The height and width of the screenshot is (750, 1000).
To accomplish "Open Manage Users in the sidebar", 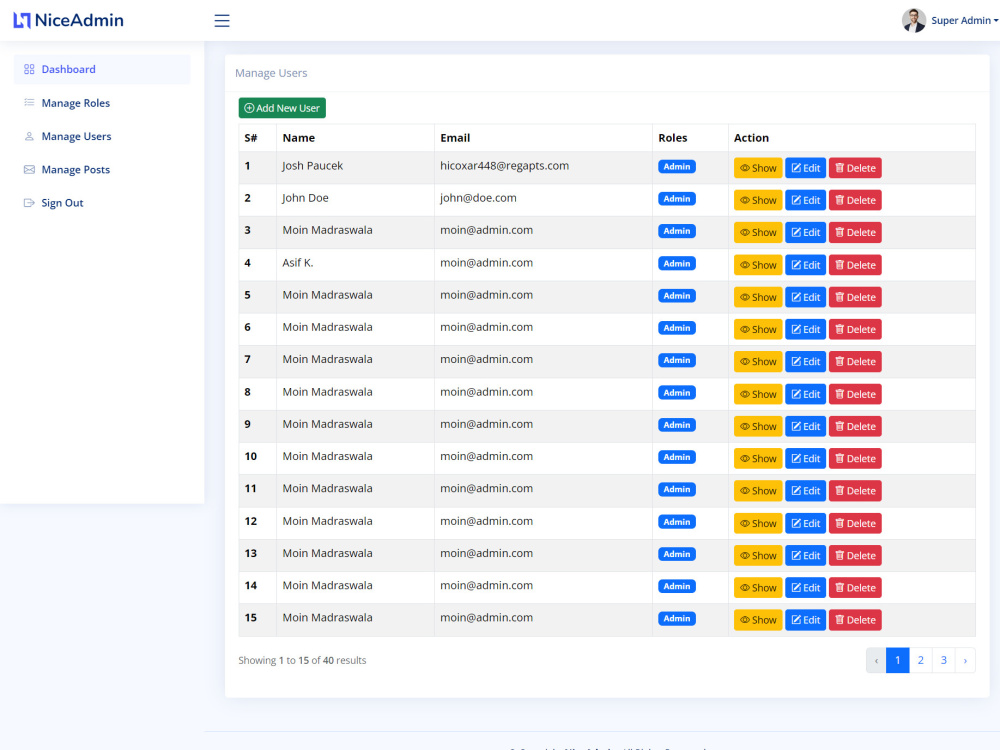I will tap(102, 136).
